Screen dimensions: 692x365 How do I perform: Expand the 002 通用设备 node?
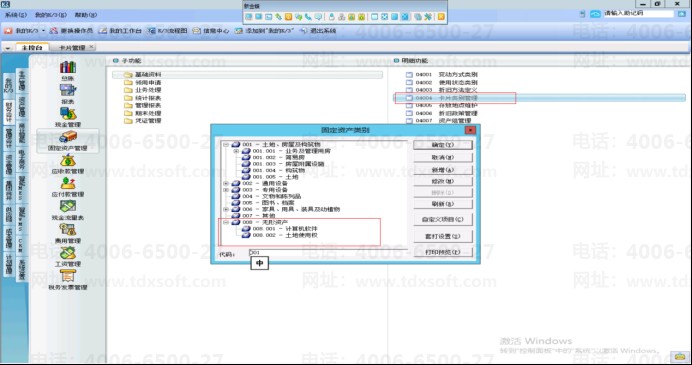click(226, 183)
